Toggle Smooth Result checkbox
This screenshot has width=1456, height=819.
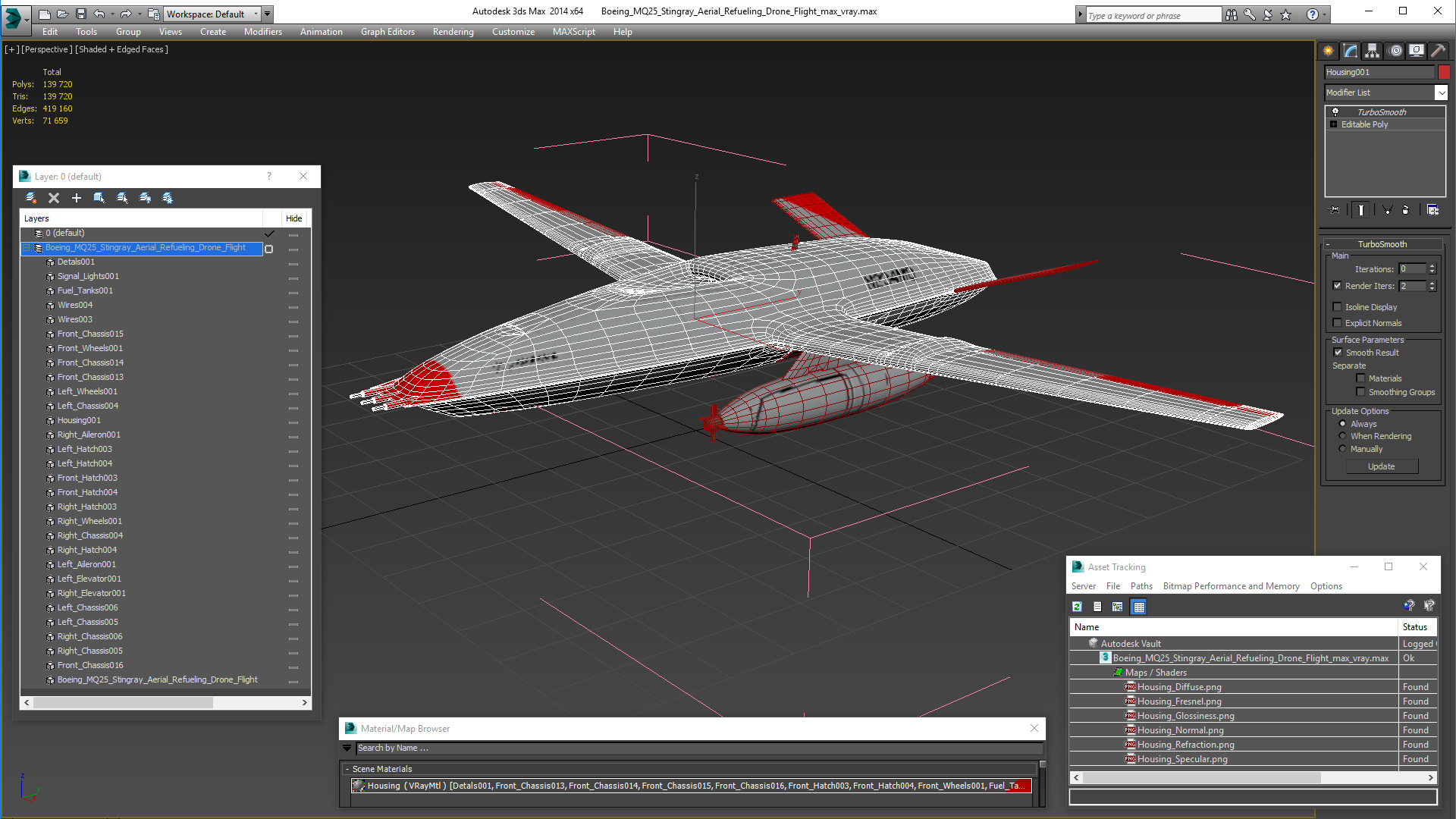pyautogui.click(x=1338, y=353)
